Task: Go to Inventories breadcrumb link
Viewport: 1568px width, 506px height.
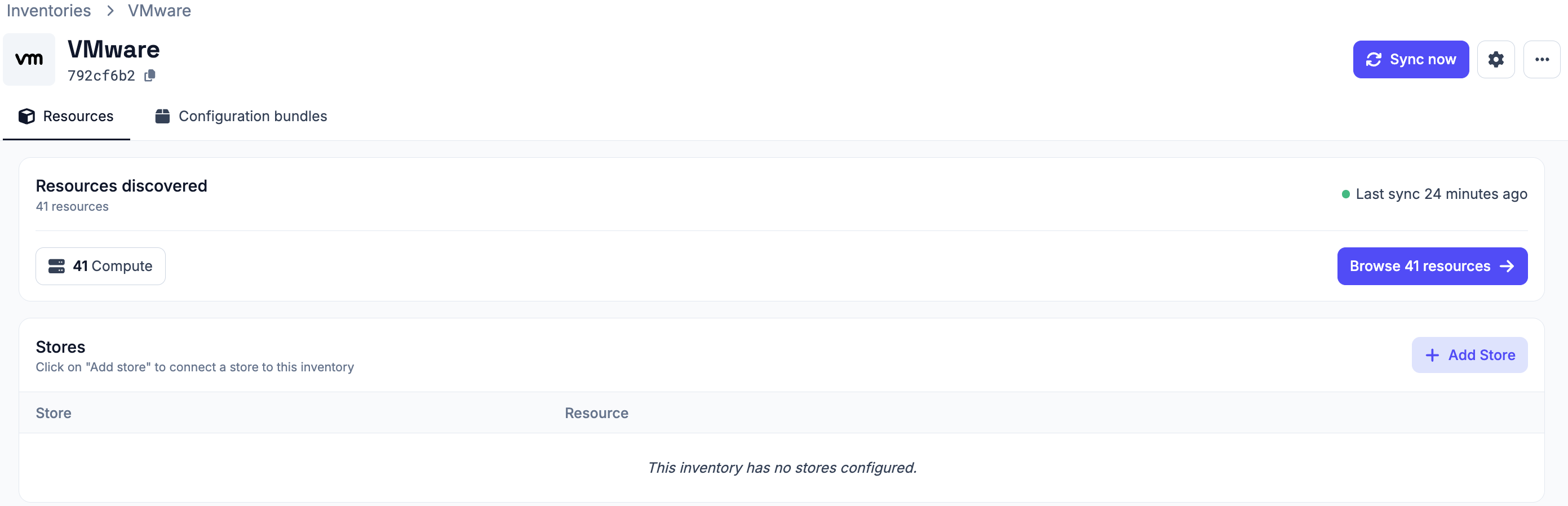Action: (48, 10)
